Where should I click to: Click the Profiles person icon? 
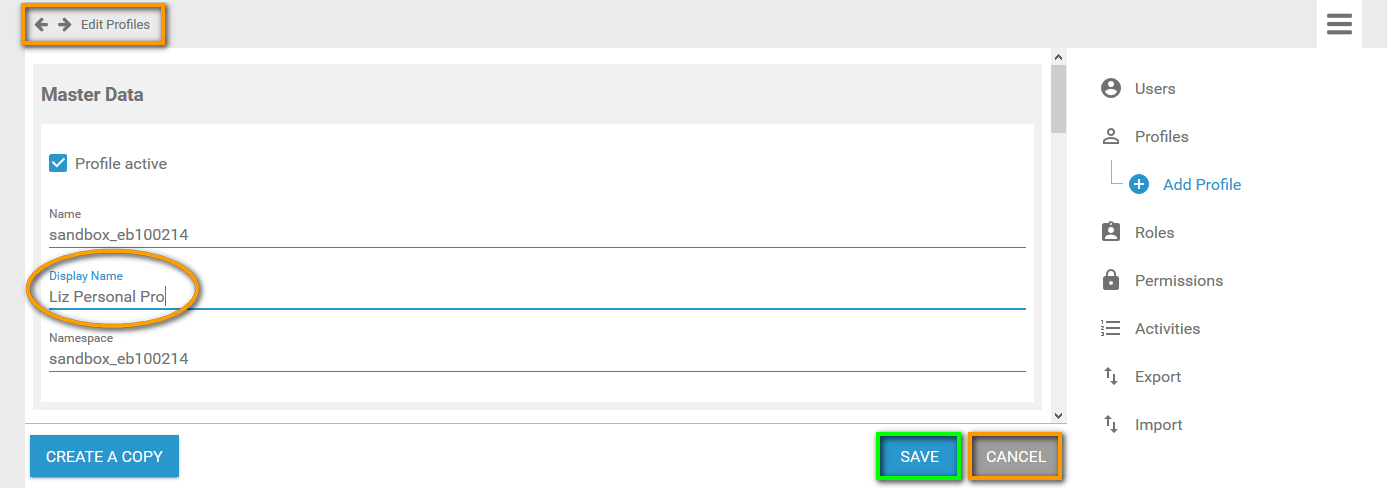click(x=1110, y=137)
